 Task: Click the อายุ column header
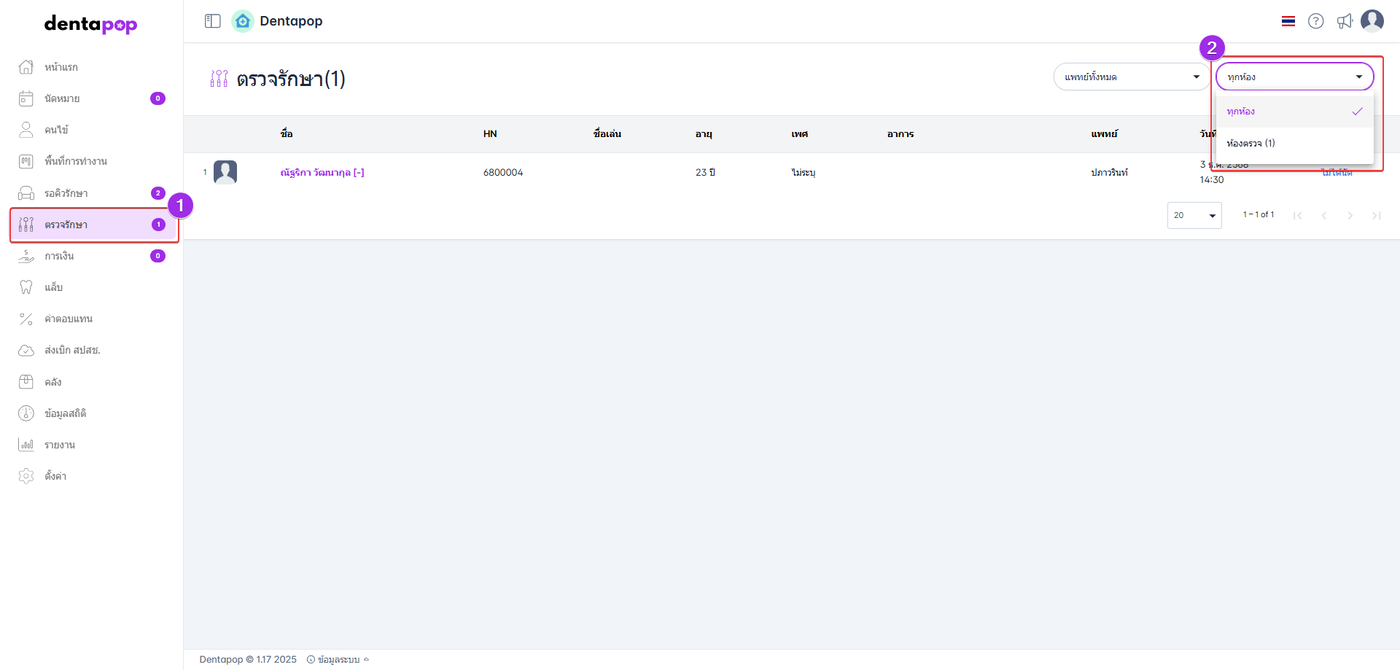coord(703,133)
